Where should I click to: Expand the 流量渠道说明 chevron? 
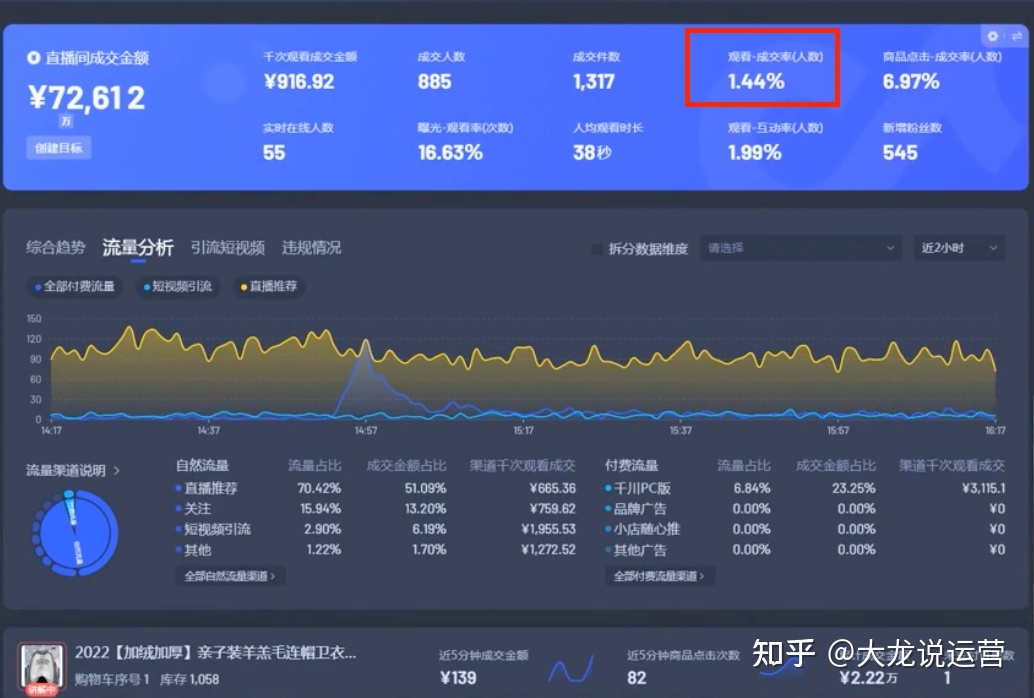[117, 471]
